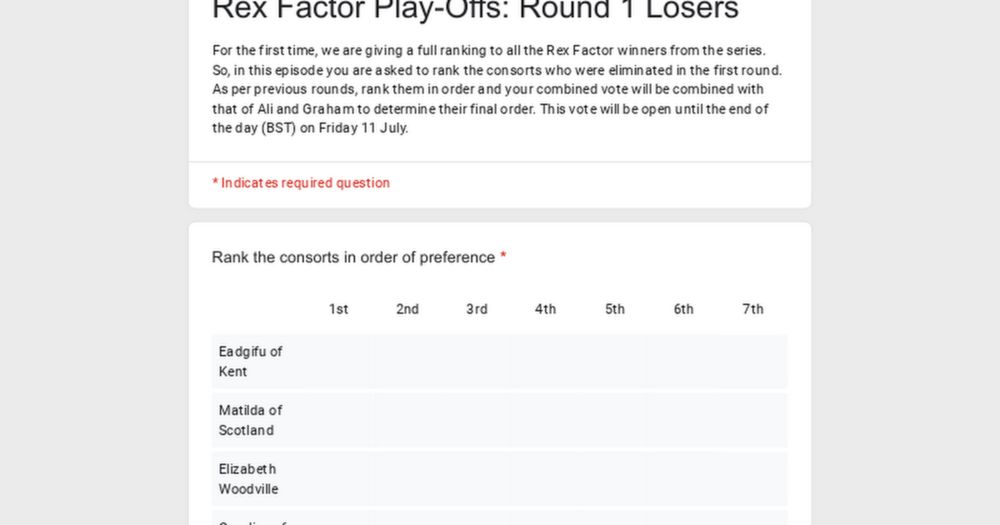
Task: Choose 6th place for Elizabeth Woodville
Action: coord(684,479)
